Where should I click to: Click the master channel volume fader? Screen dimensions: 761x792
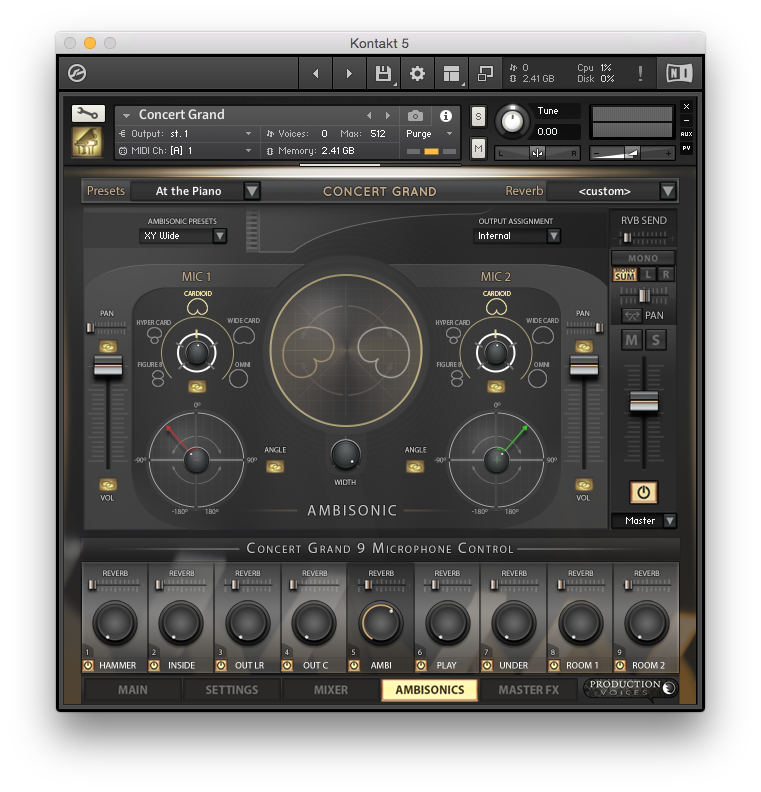[x=644, y=402]
